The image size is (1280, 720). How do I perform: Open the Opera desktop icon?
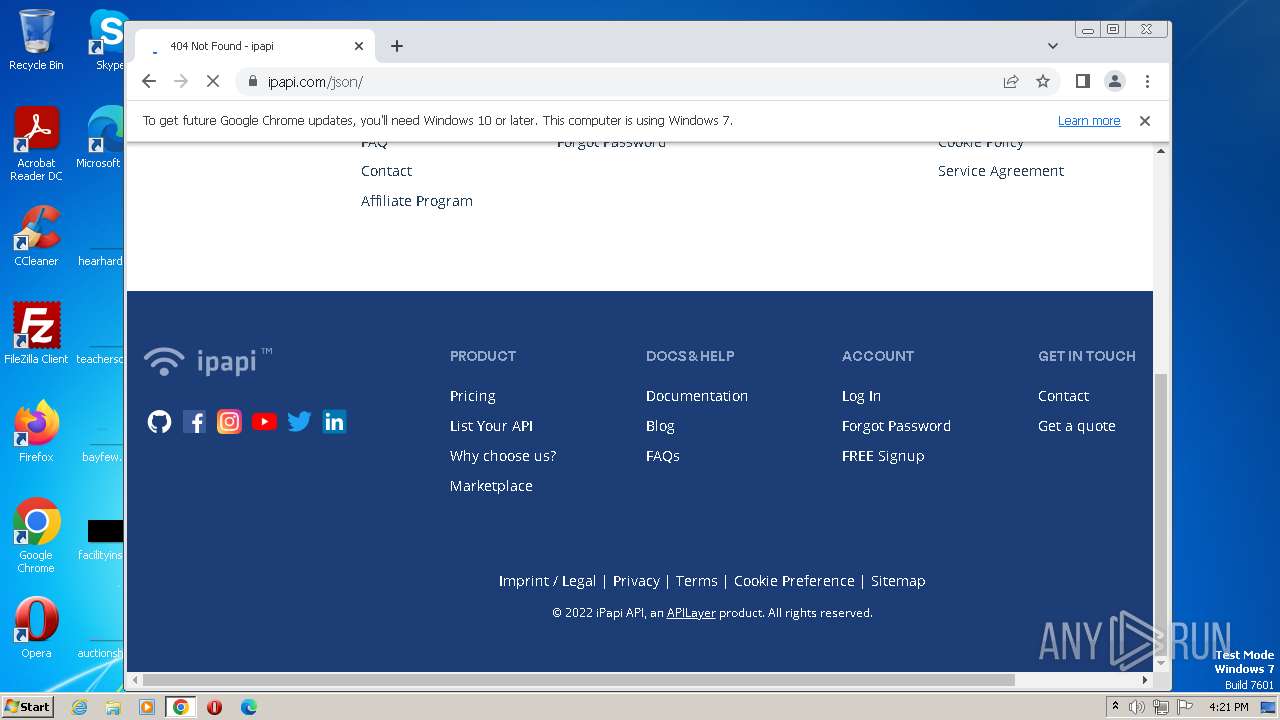pyautogui.click(x=36, y=628)
